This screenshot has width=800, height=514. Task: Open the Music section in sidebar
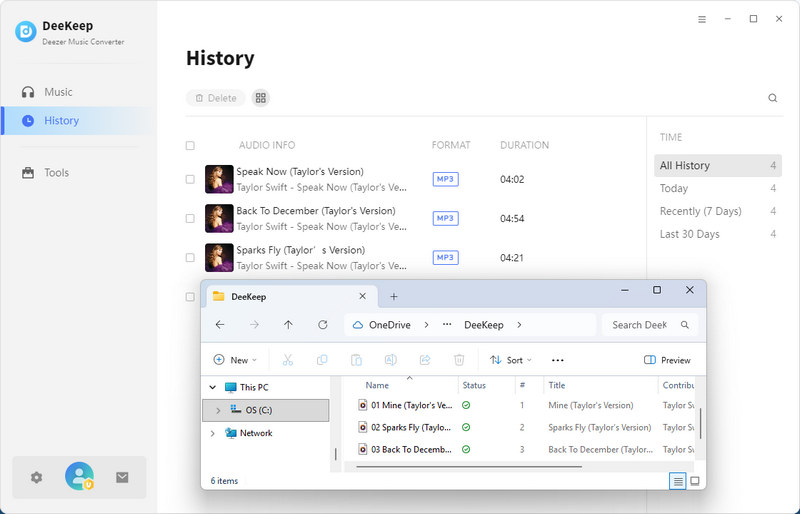pyautogui.click(x=58, y=92)
